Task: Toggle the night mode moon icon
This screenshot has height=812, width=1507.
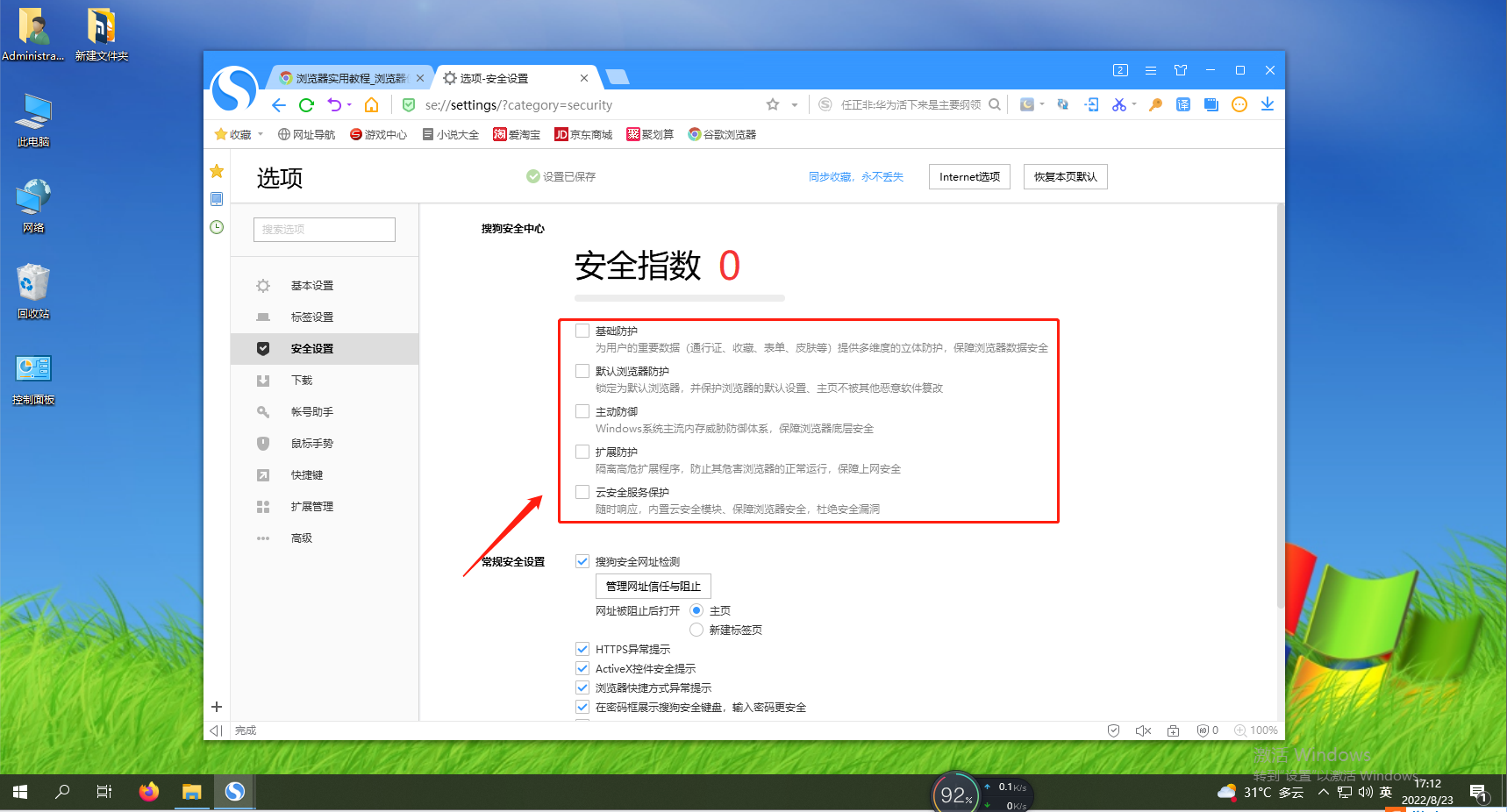Action: coord(1027,104)
